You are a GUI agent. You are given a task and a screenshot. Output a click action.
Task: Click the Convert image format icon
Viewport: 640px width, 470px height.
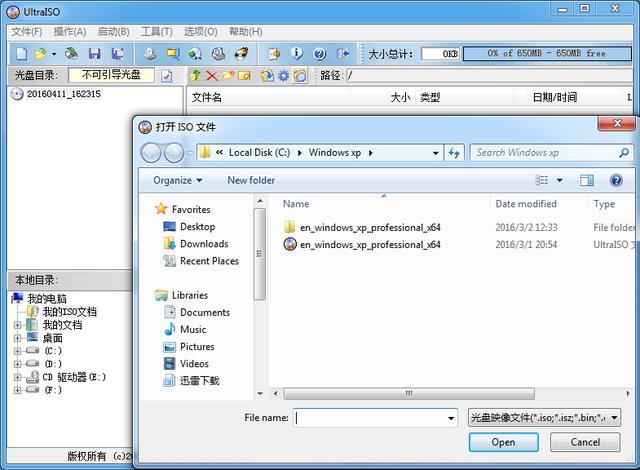tap(173, 53)
